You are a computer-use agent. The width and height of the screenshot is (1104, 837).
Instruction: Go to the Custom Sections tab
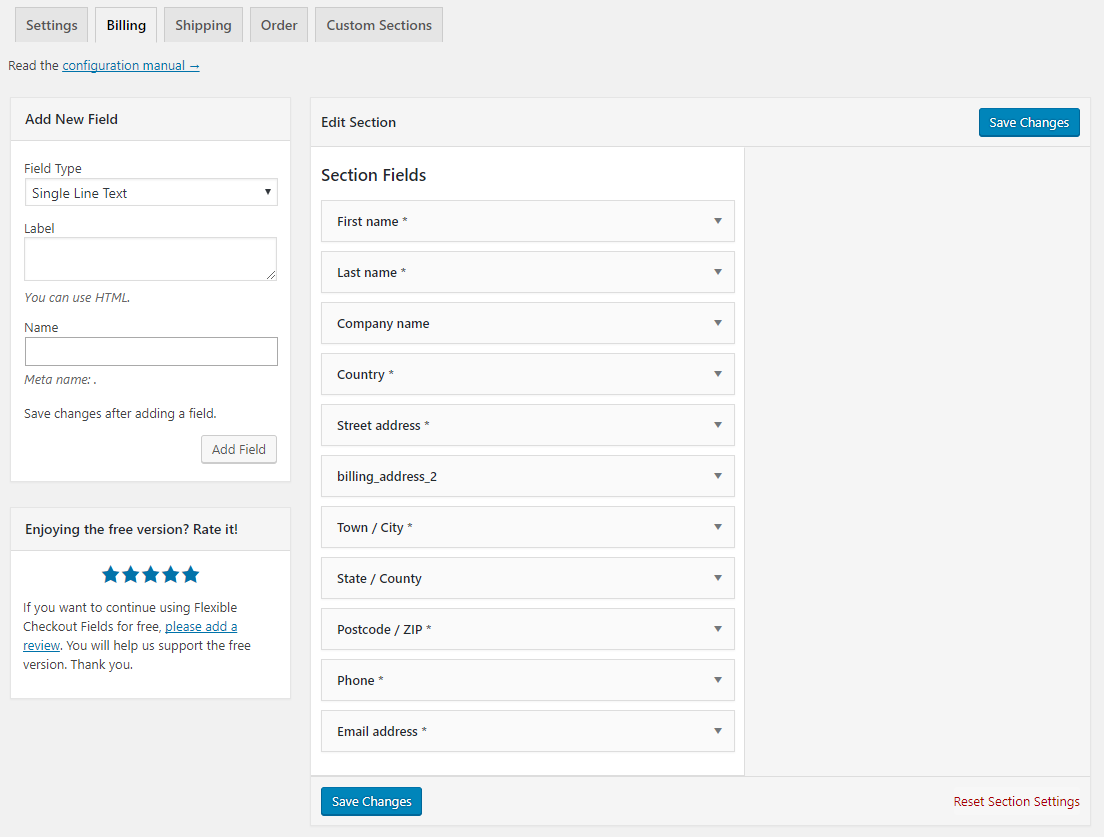pyautogui.click(x=379, y=25)
